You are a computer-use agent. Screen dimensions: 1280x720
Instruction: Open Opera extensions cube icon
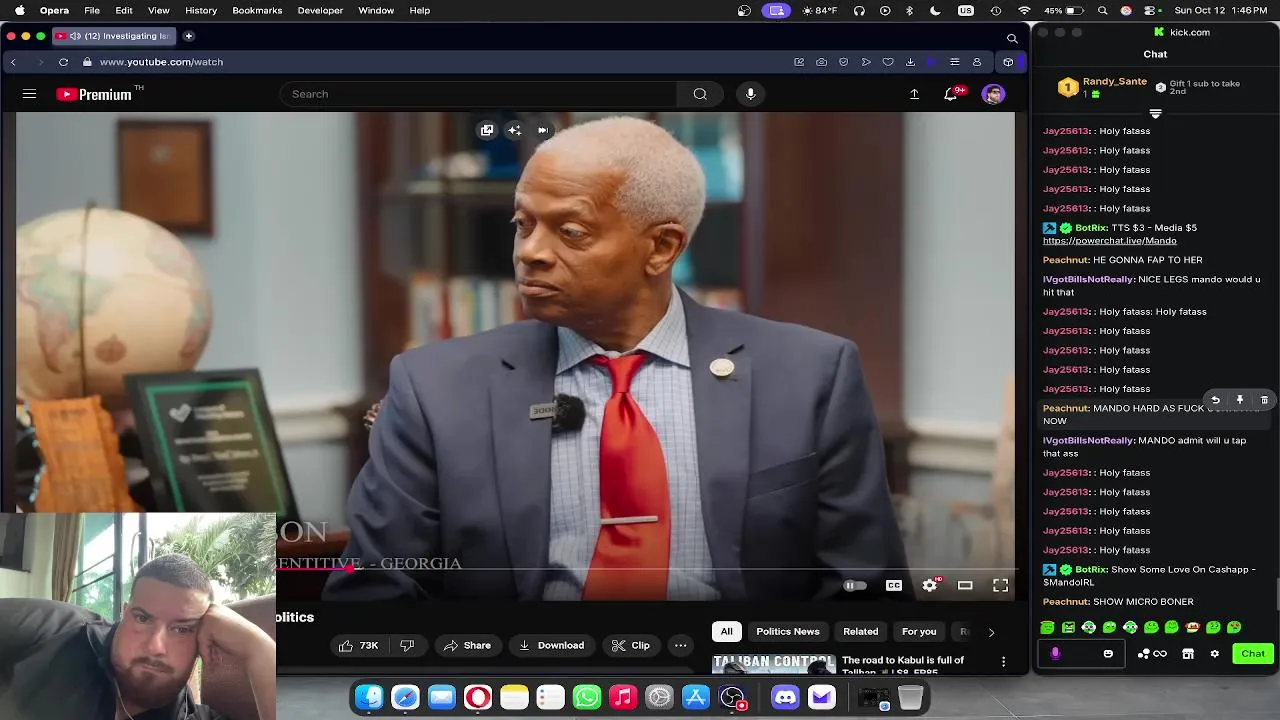[x=1008, y=62]
